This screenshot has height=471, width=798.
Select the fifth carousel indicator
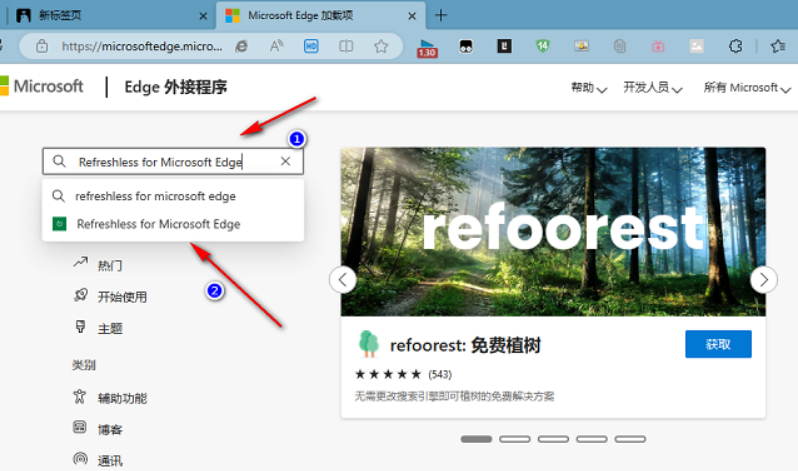[x=630, y=439]
